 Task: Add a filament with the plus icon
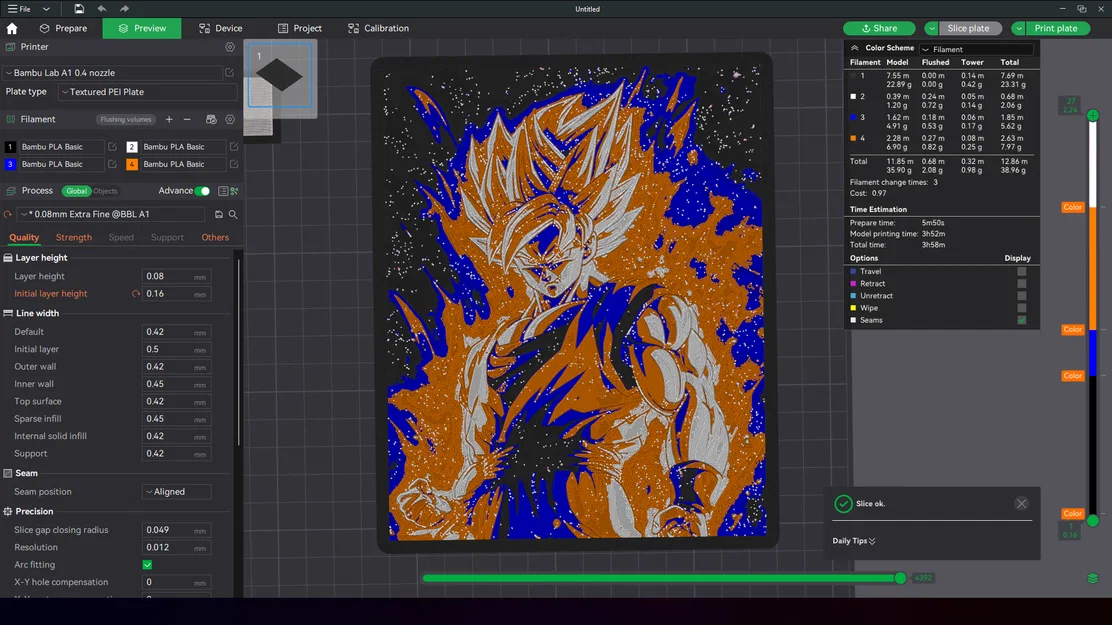point(169,119)
